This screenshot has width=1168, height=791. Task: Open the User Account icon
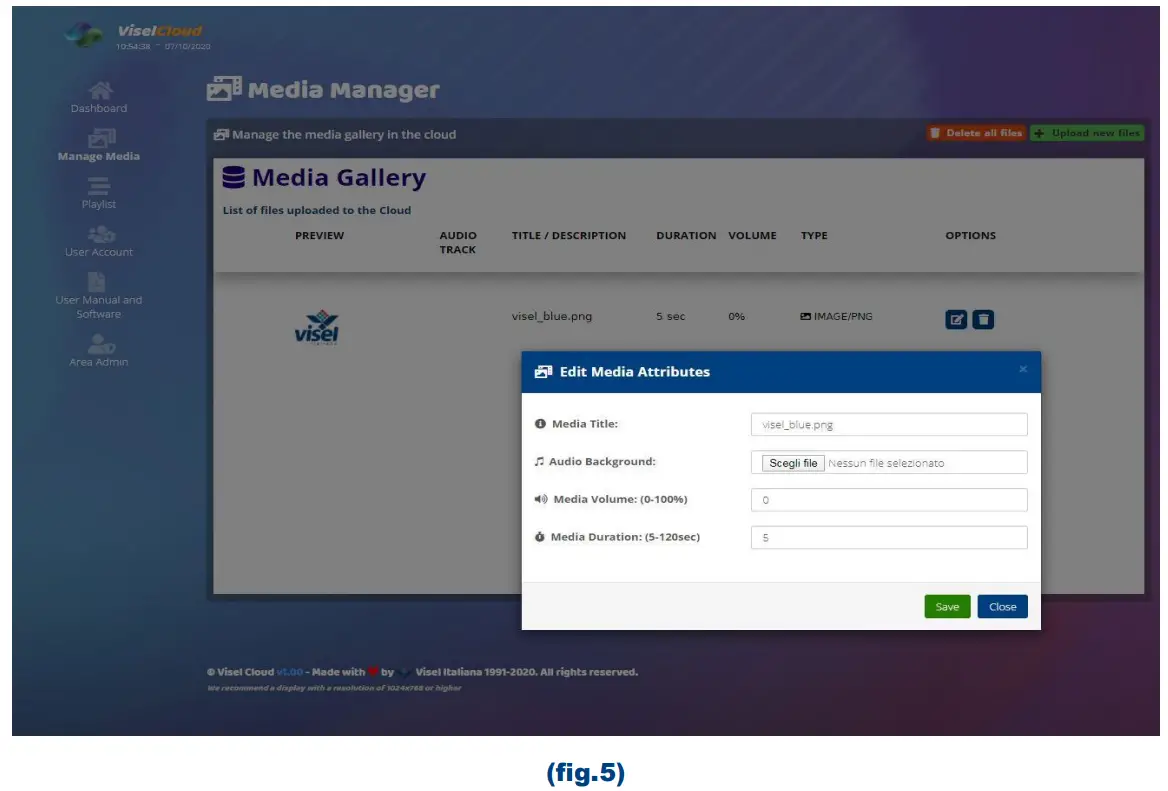(99, 234)
